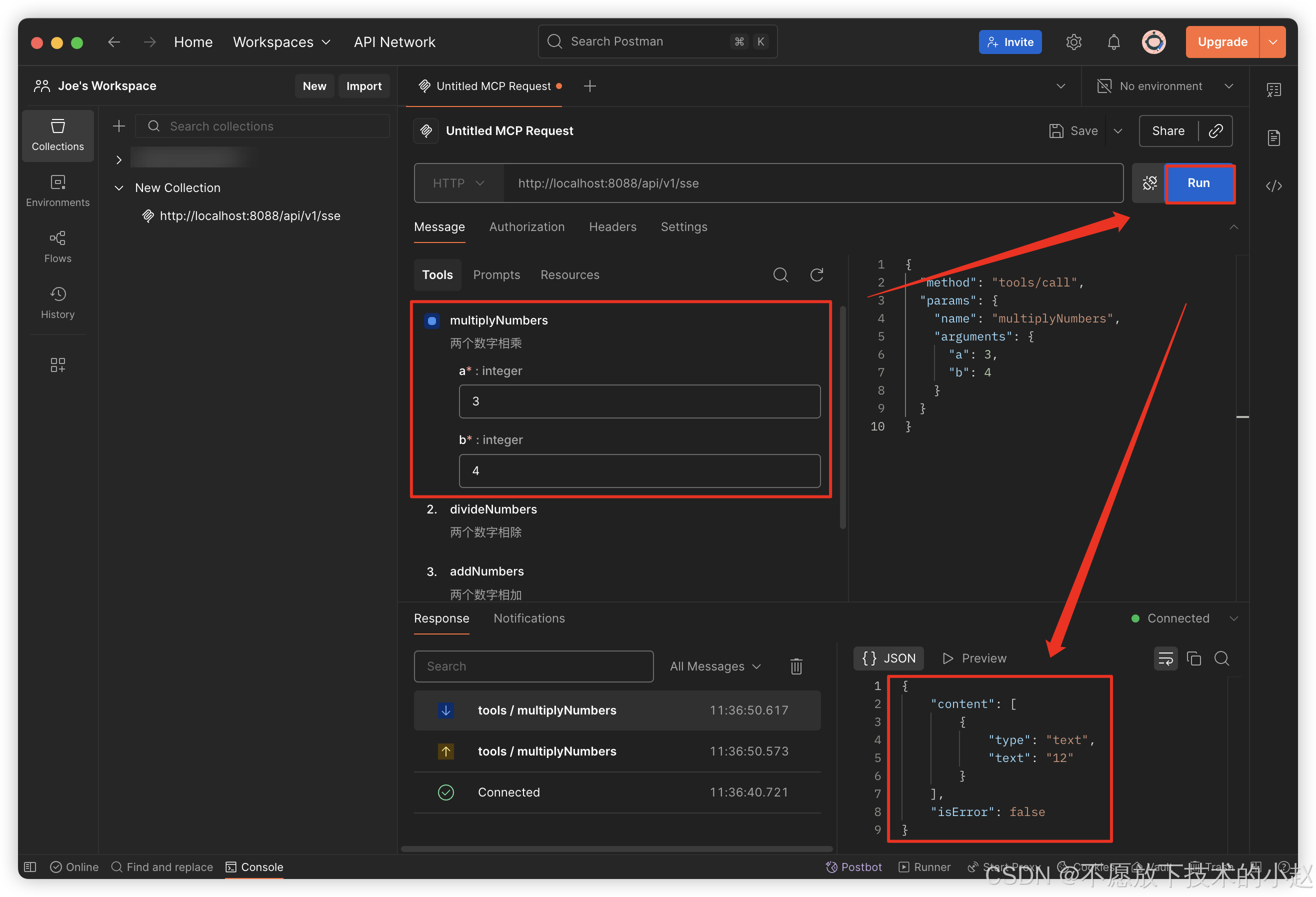
Task: Refresh the tools list
Action: 816,274
